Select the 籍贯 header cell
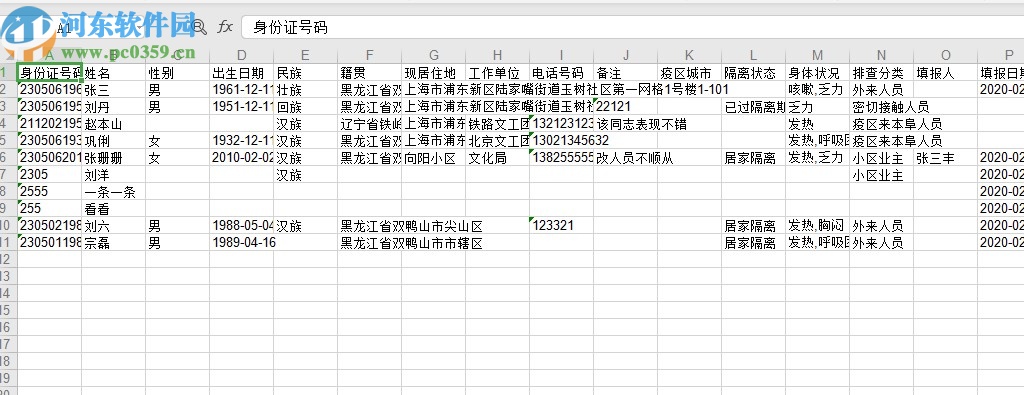The height and width of the screenshot is (395, 1024). coord(370,72)
